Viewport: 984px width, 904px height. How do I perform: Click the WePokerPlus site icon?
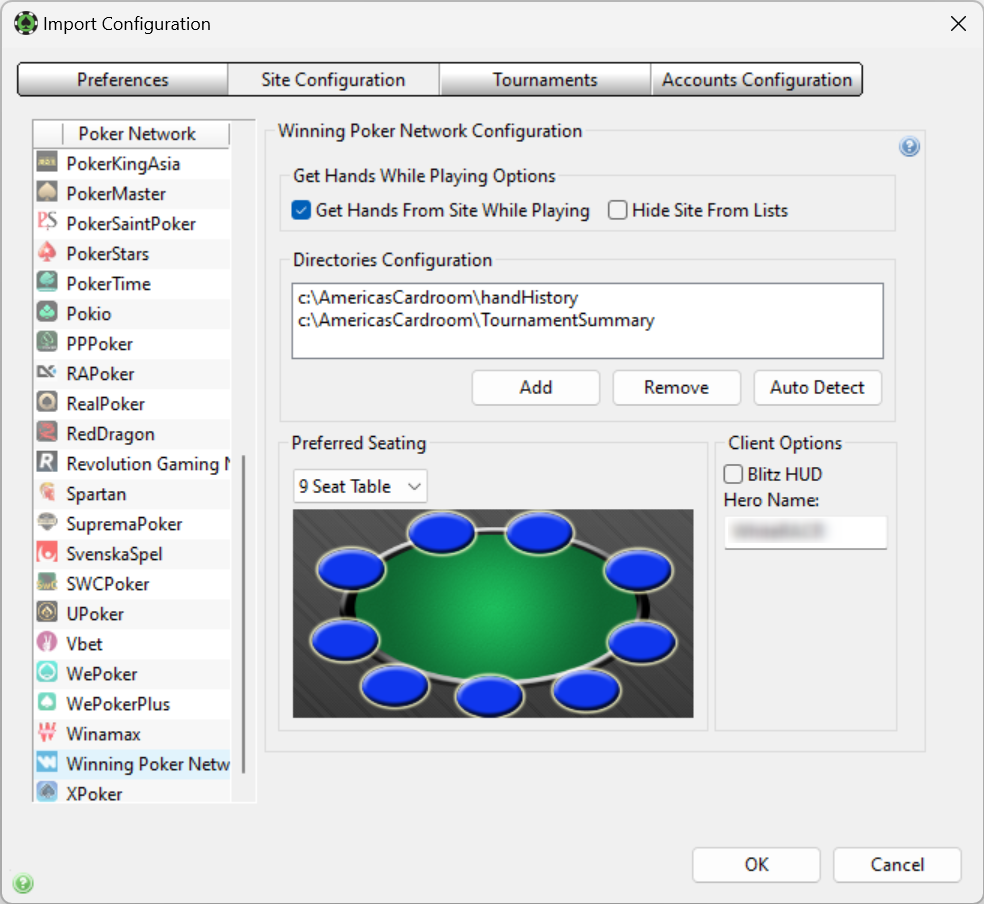(47, 702)
